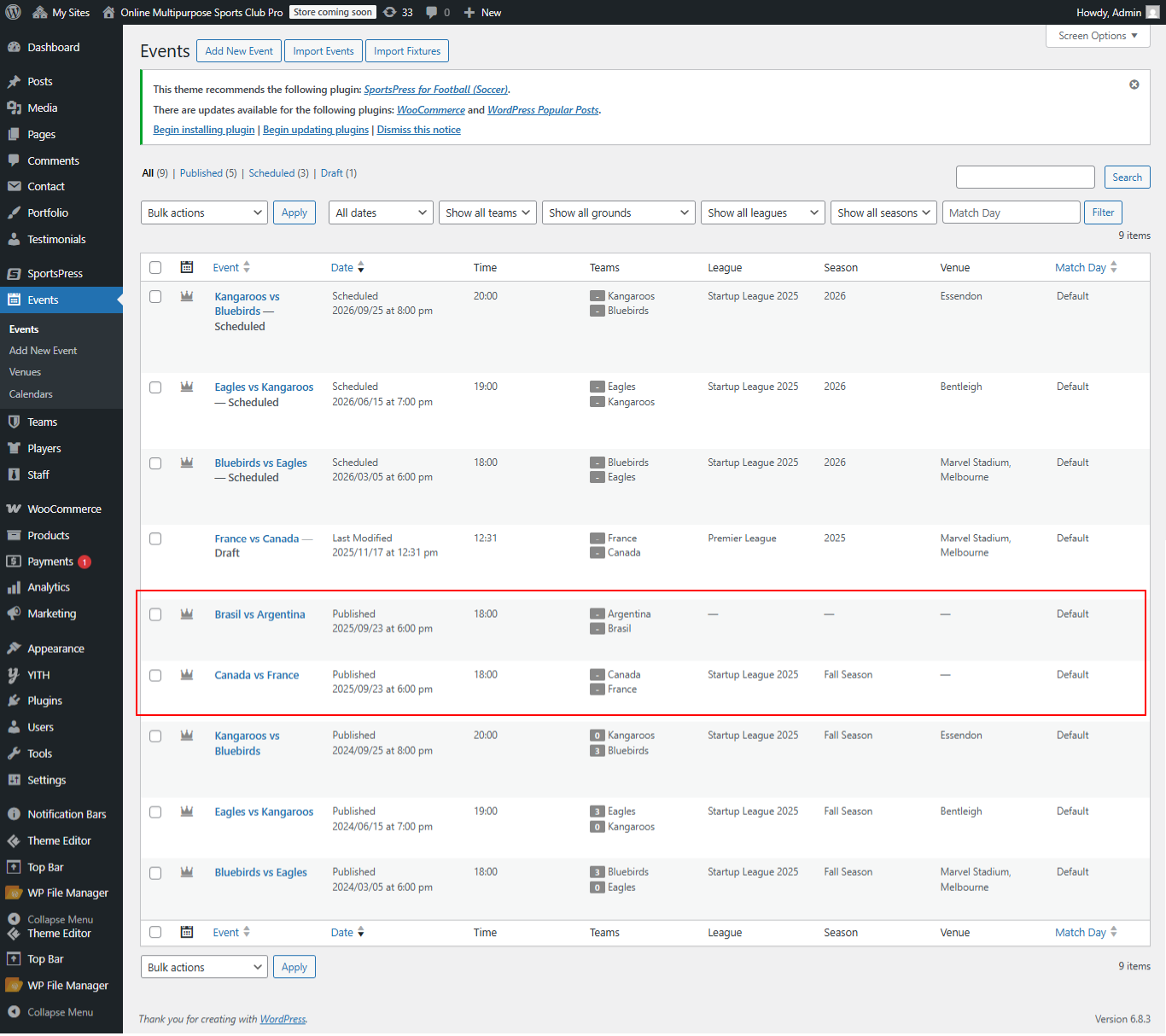Open SportsPress in the sidebar
The height and width of the screenshot is (1036, 1166).
[55, 273]
